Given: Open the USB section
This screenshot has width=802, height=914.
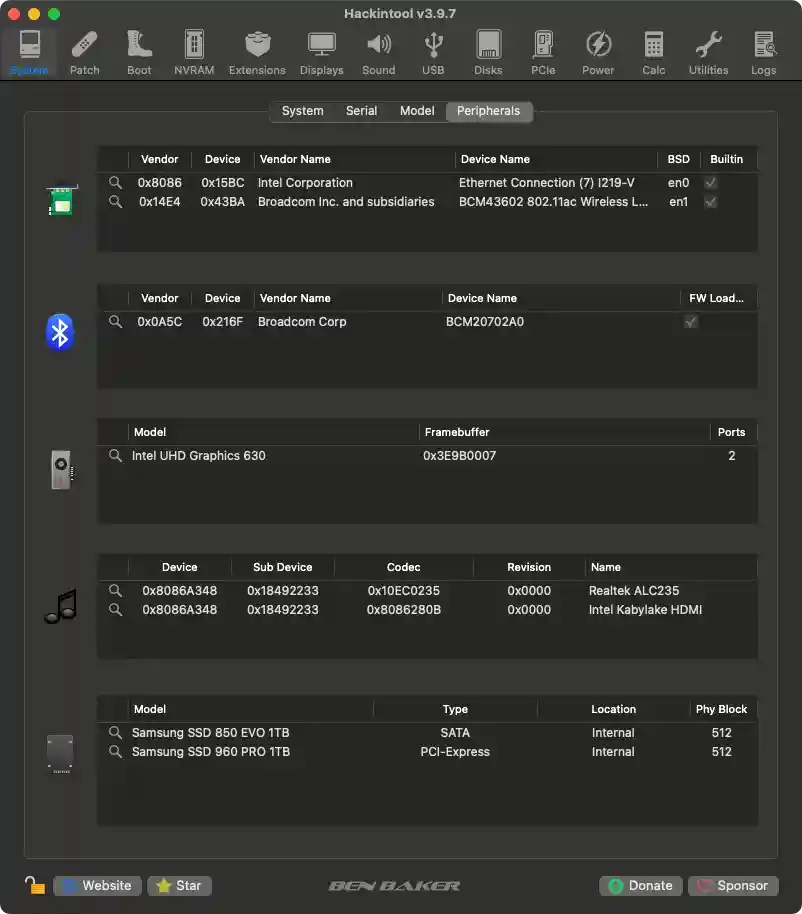Looking at the screenshot, I should tap(433, 50).
